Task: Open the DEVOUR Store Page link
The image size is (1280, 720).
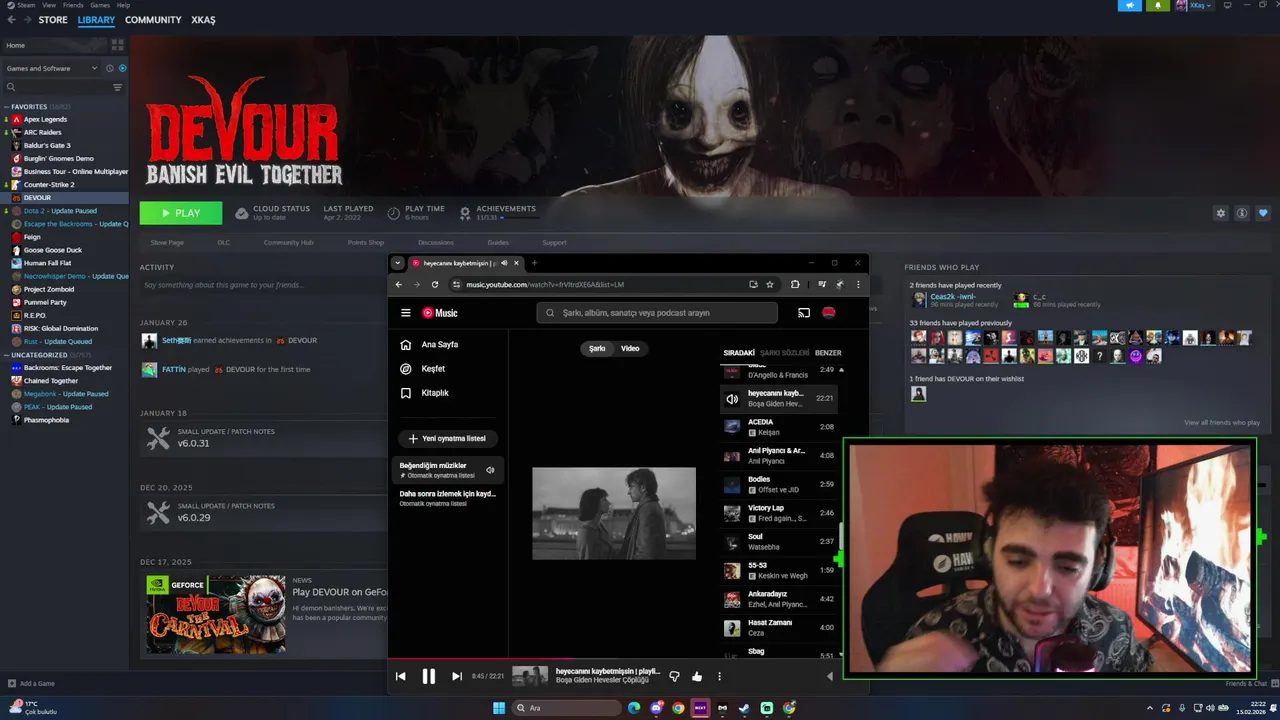Action: pyautogui.click(x=167, y=242)
